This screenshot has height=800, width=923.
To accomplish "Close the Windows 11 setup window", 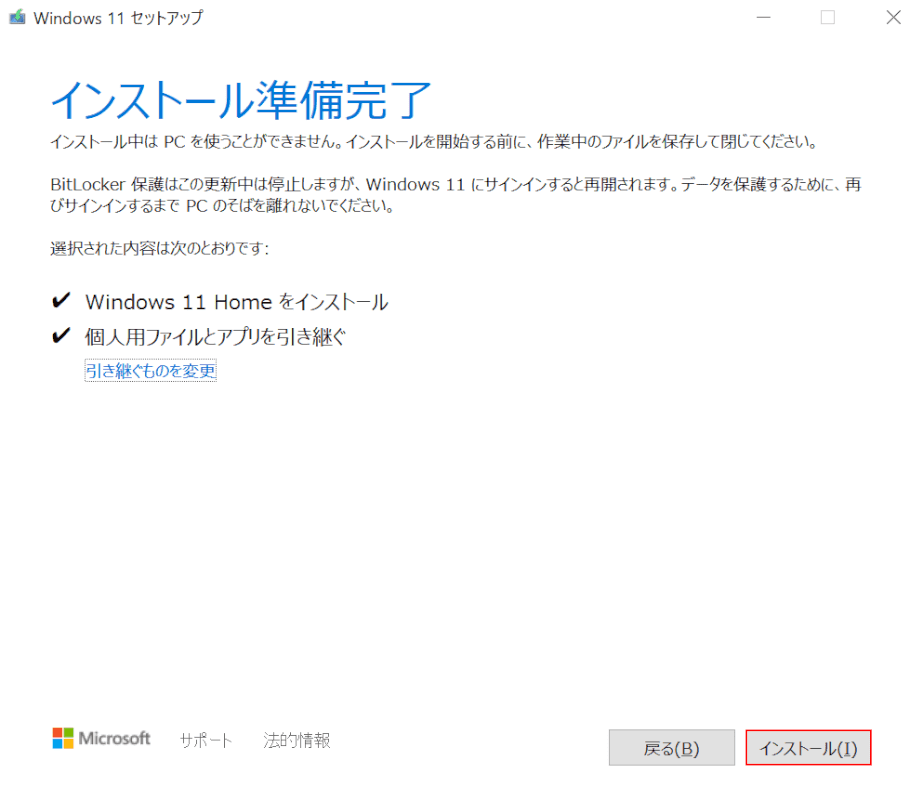I will (894, 17).
